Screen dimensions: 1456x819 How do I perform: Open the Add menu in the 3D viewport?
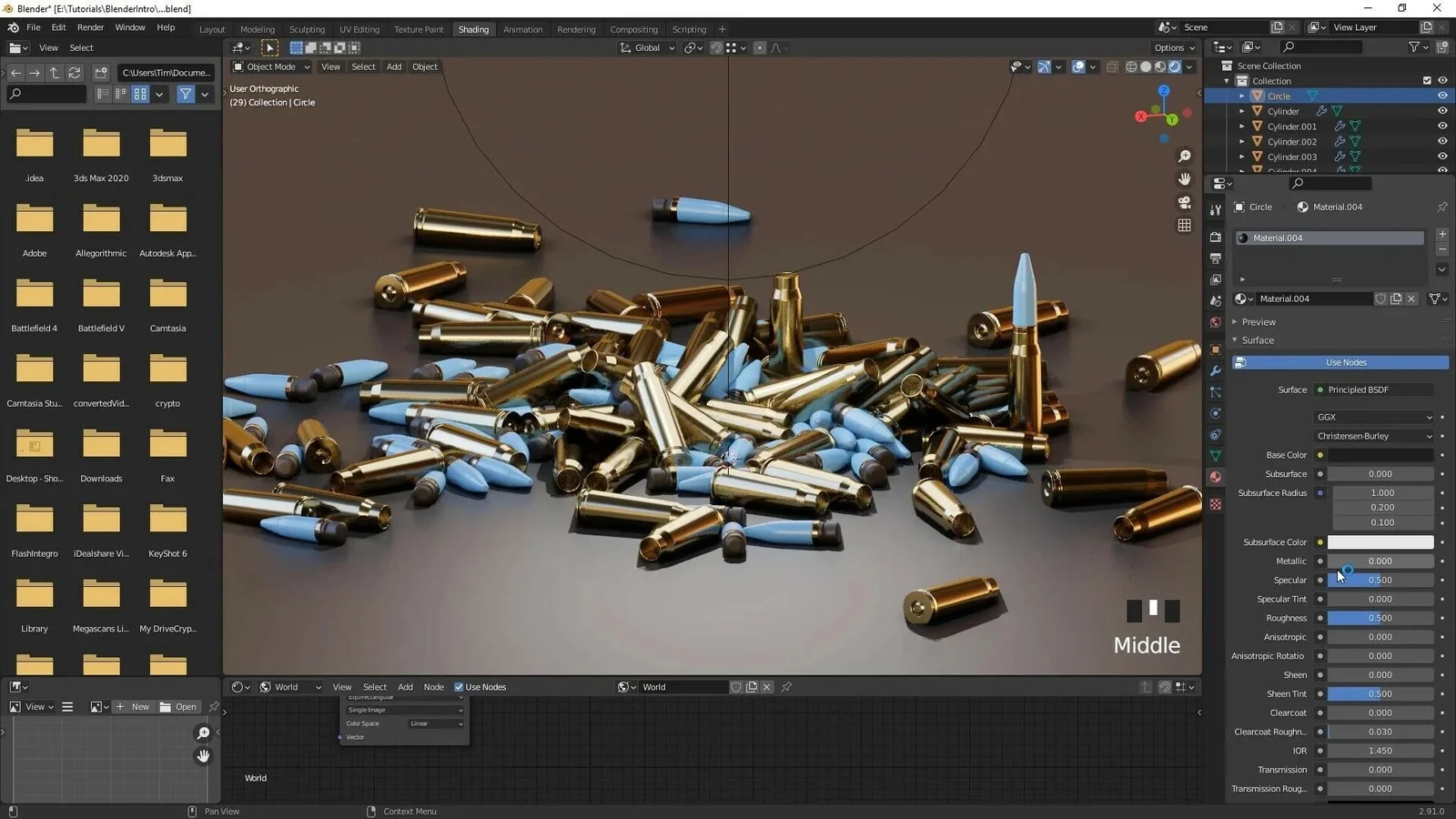(393, 66)
